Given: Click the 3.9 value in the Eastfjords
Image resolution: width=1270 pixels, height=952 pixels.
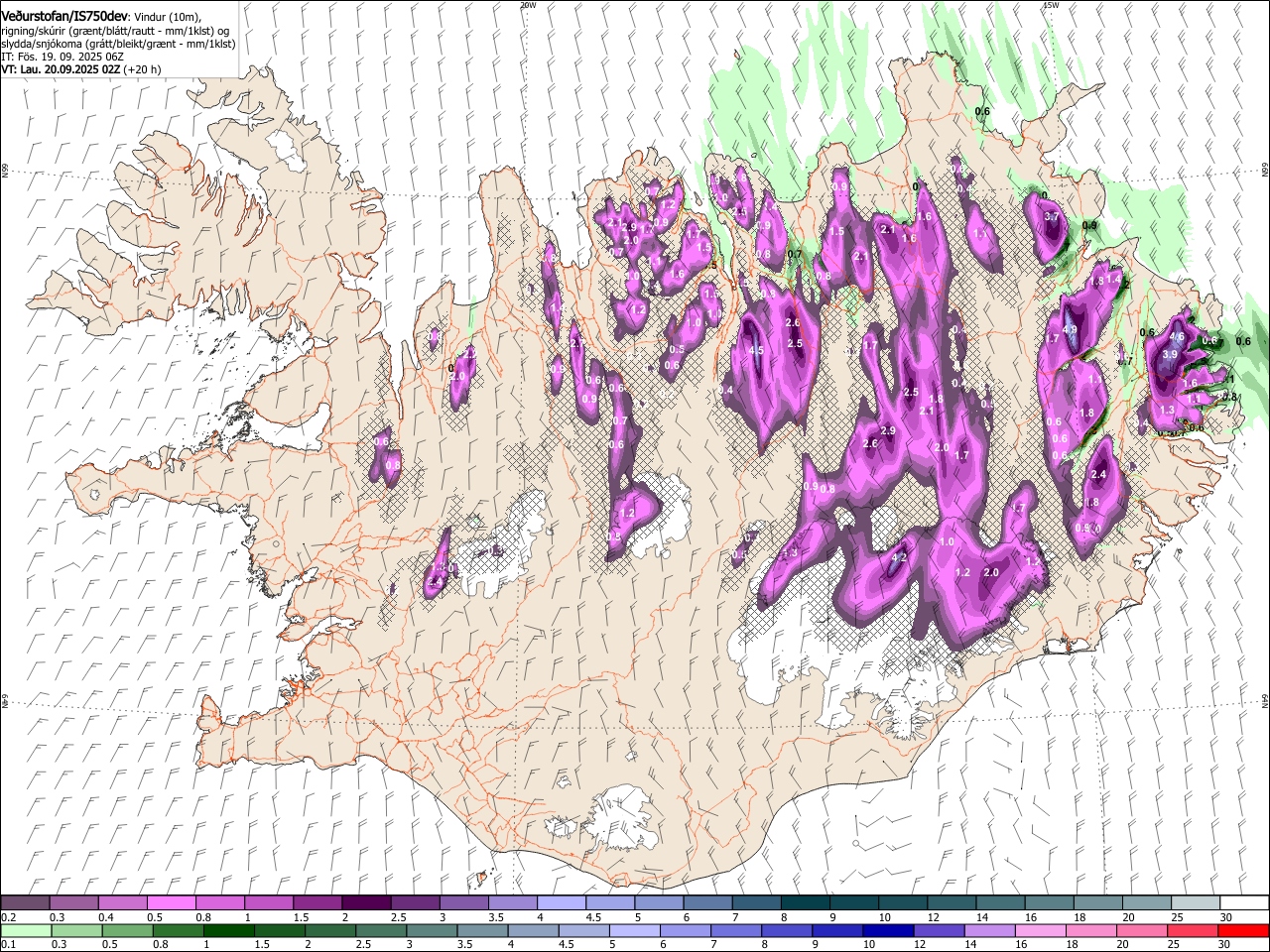Looking at the screenshot, I should [1170, 354].
